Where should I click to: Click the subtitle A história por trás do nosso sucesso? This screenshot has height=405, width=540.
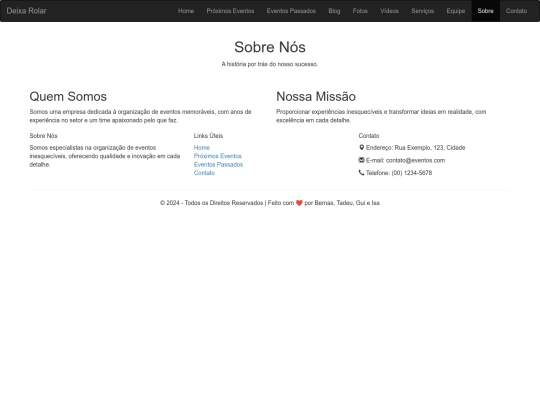point(270,64)
